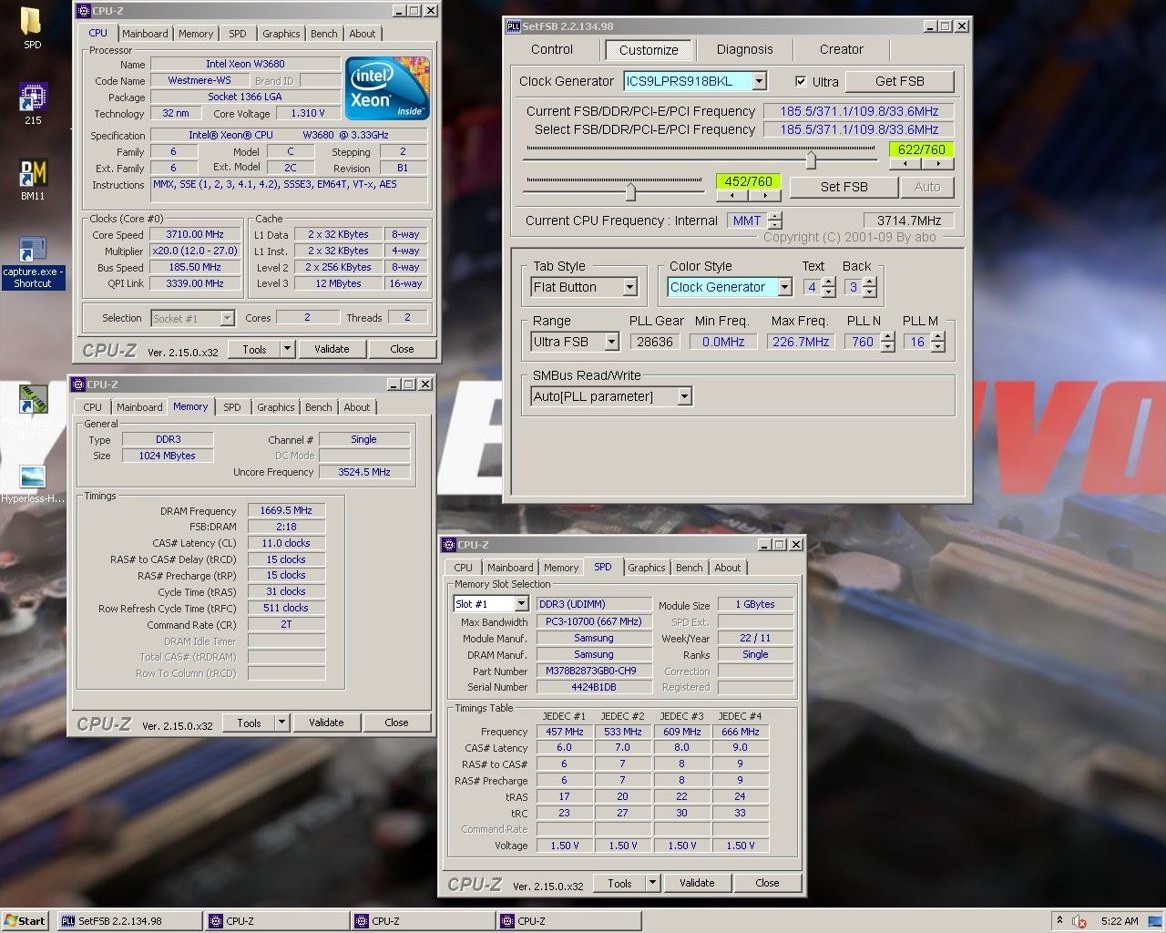This screenshot has width=1166, height=933.
Task: Open the Tab Style Flat Button dropdown
Action: point(630,287)
